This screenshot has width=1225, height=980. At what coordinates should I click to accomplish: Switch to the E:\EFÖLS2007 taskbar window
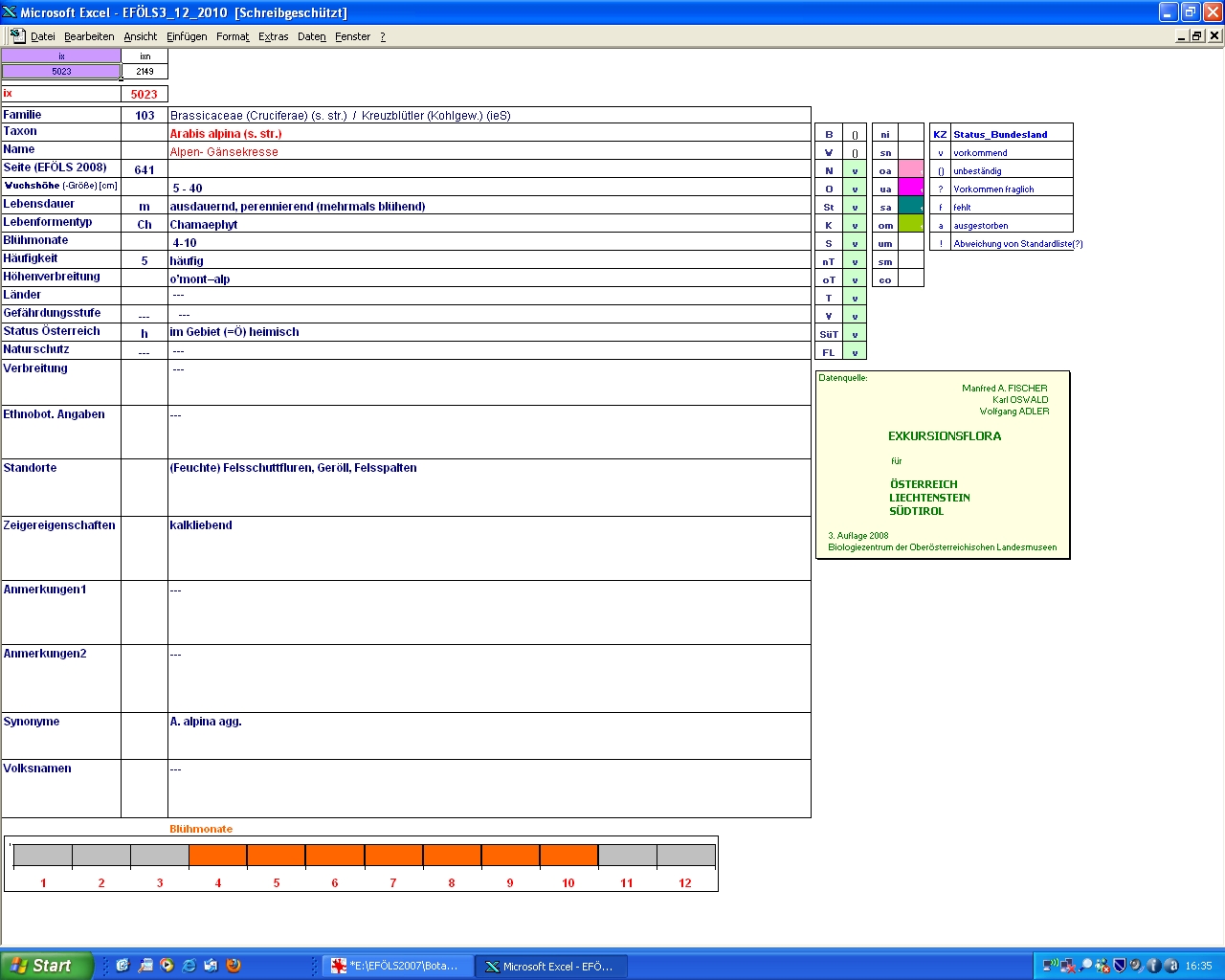(x=398, y=966)
